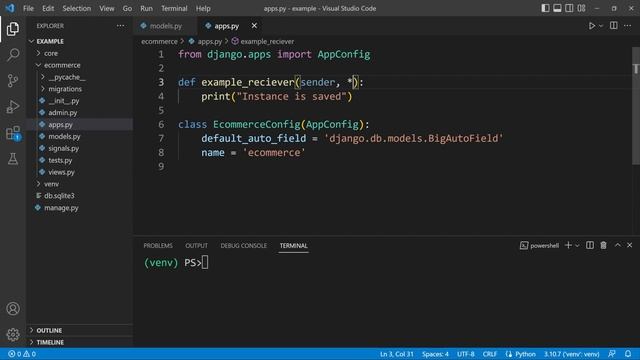Switch to the models.py tab
The image size is (640, 360).
166,26
